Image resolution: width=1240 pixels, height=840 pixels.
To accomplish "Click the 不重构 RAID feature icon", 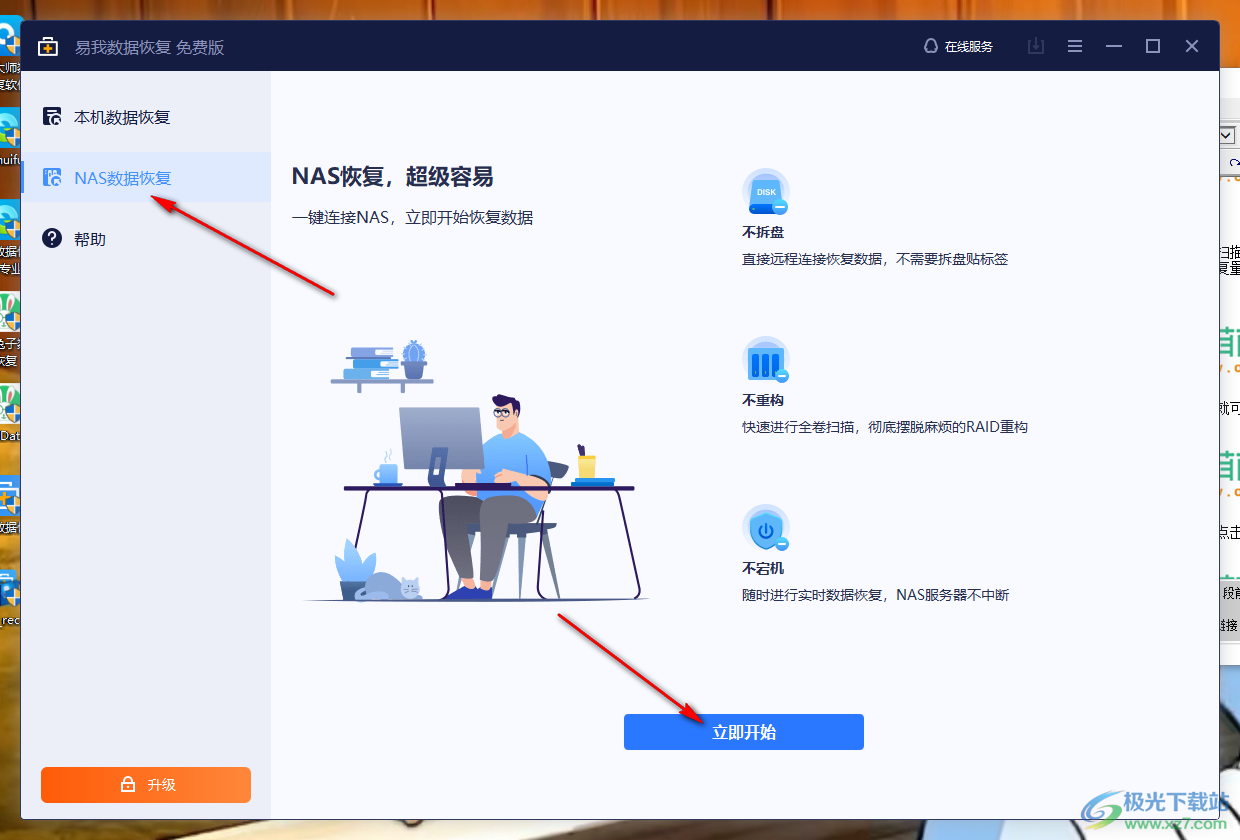I will tap(766, 360).
